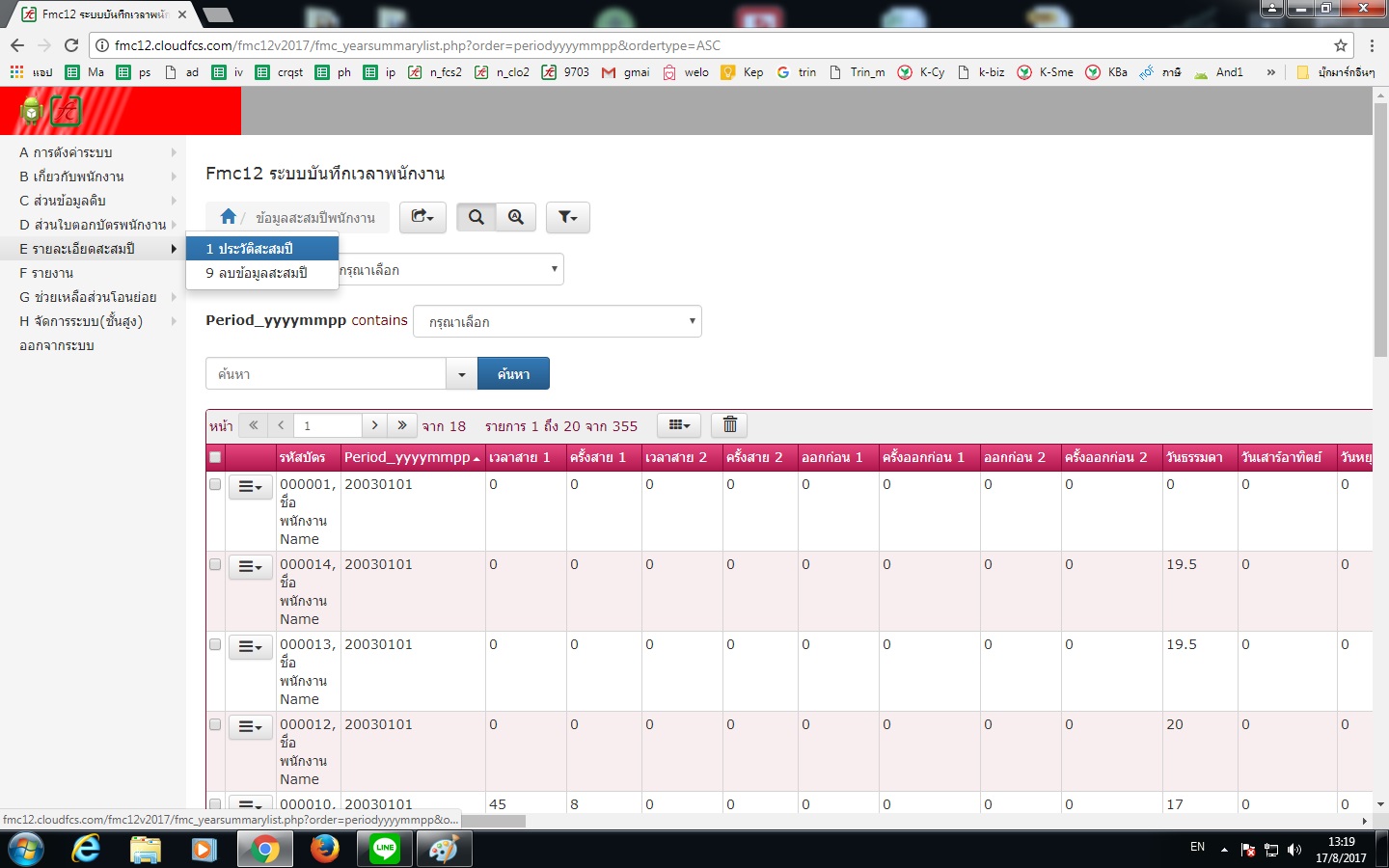
Task: Check the row 000014 checkbox
Action: pos(215,564)
